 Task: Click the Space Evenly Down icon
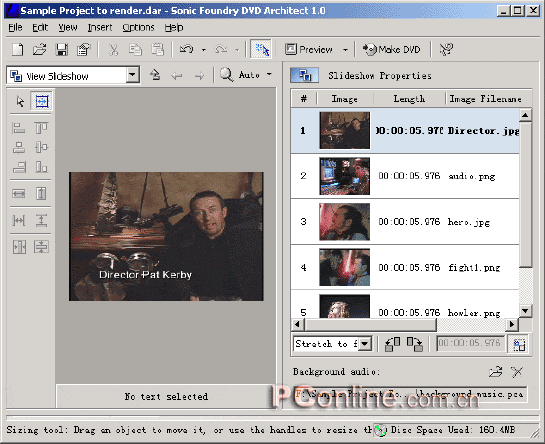coord(41,220)
